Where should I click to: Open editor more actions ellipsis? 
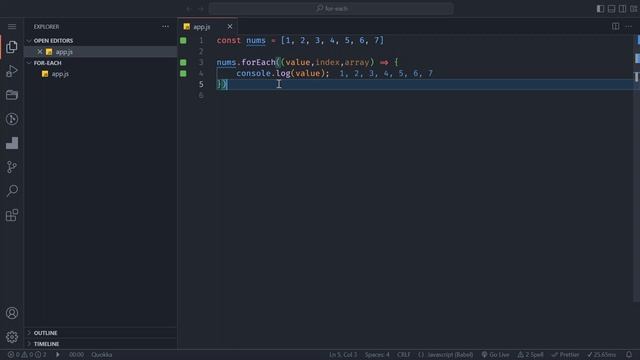pyautogui.click(x=629, y=27)
